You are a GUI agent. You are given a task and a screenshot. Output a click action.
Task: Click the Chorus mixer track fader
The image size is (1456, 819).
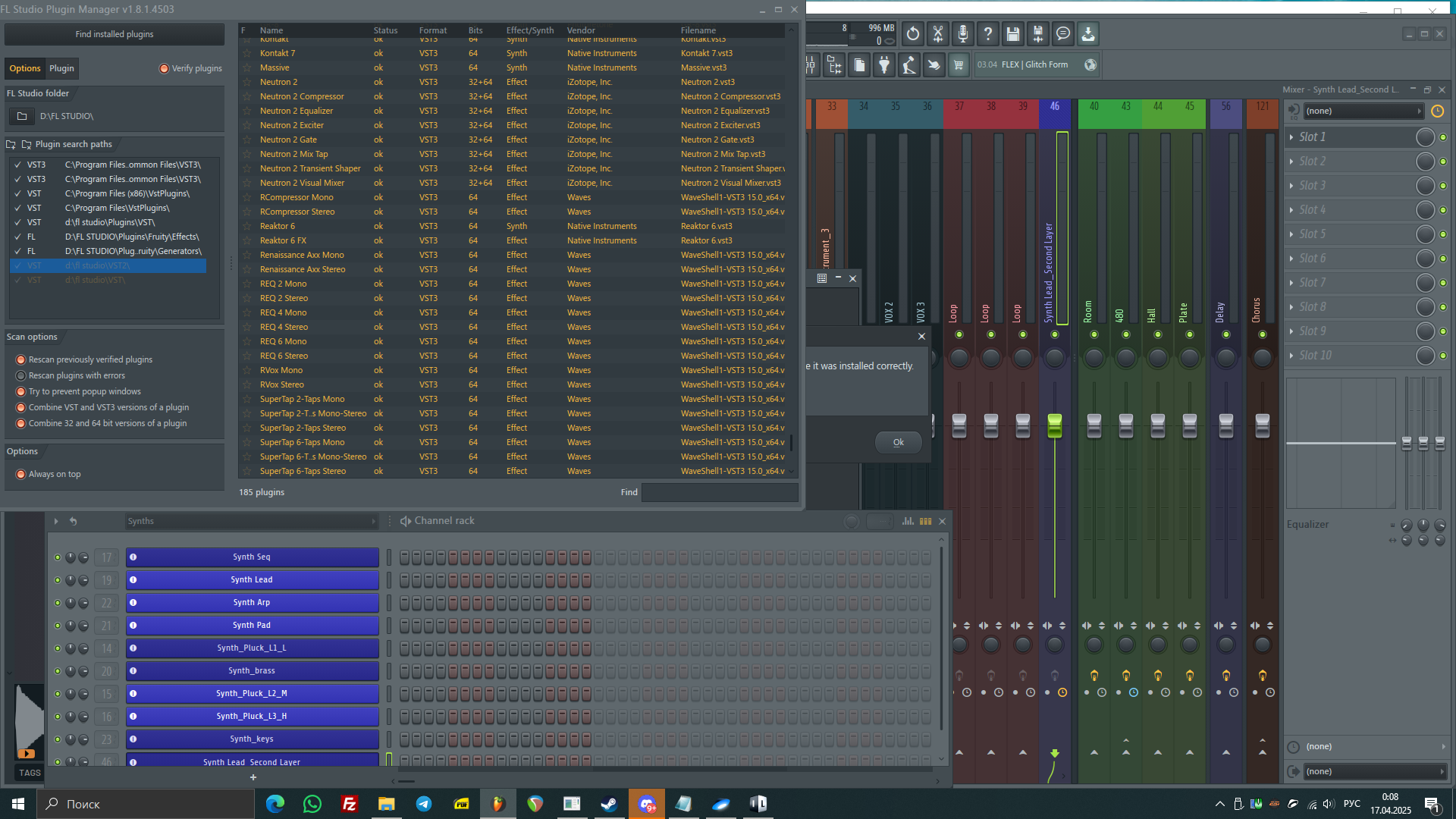[1263, 425]
